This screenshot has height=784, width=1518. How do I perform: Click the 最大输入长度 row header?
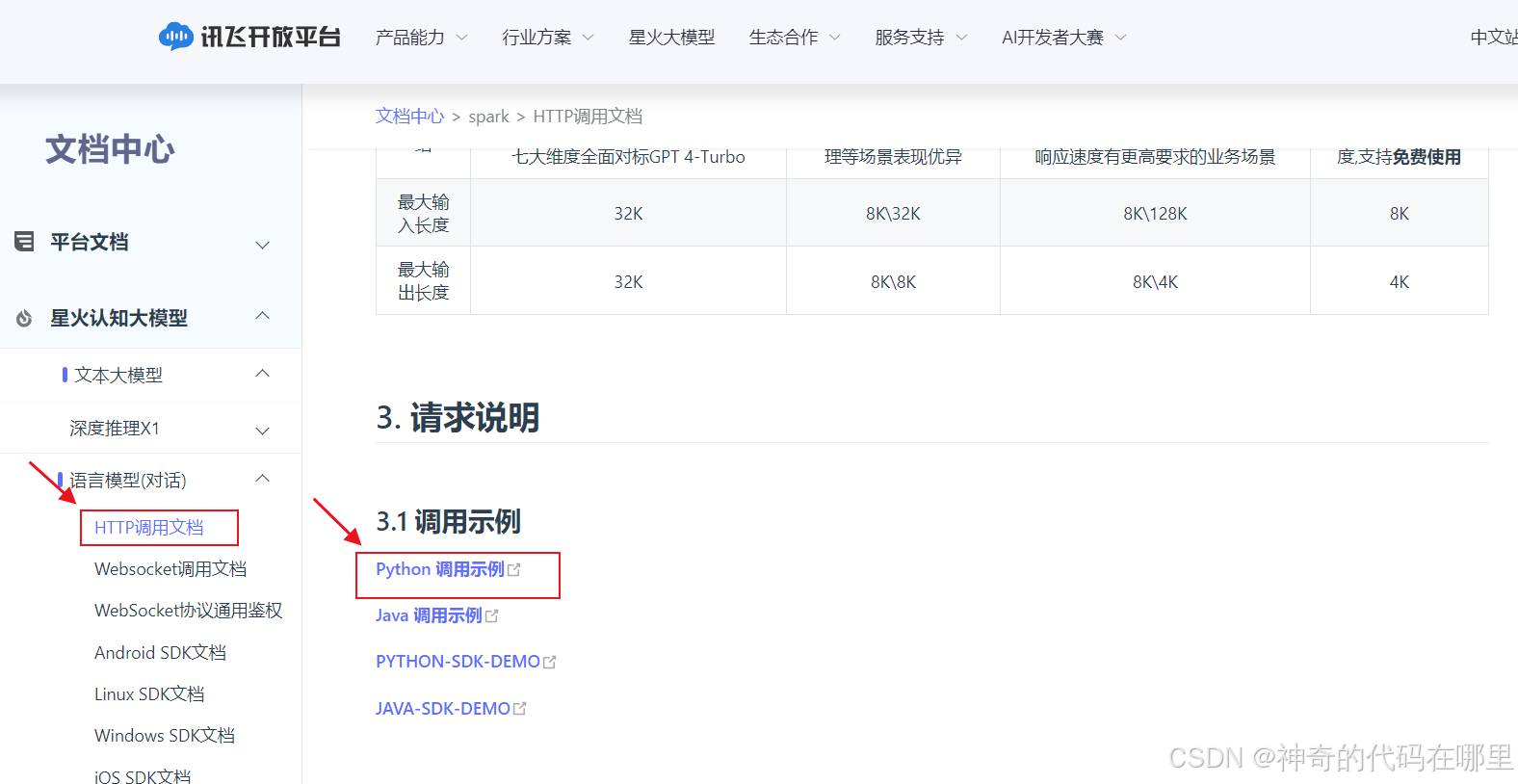pos(424,214)
